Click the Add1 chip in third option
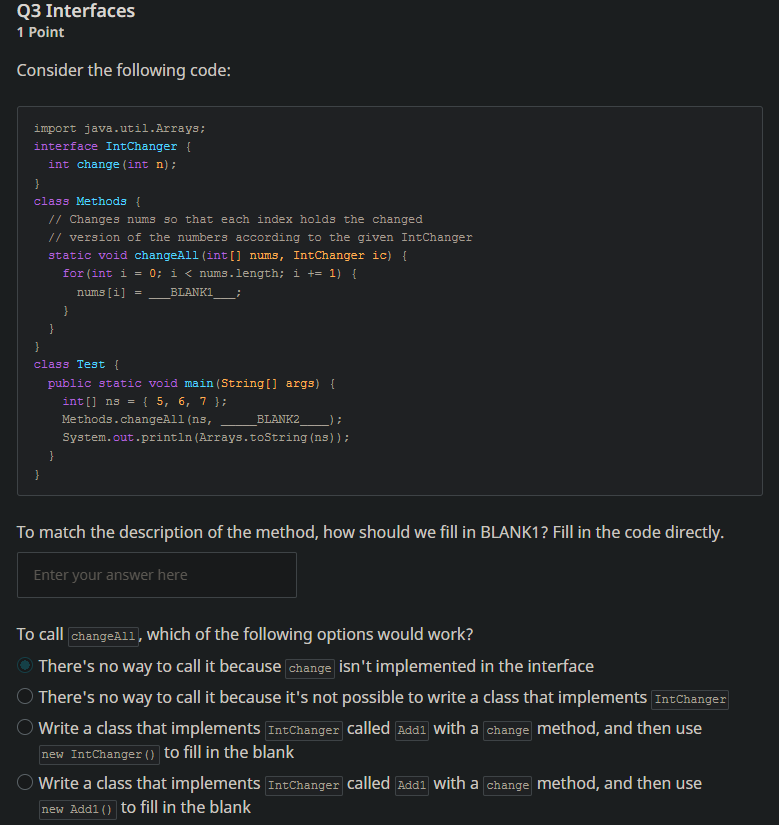 [411, 730]
